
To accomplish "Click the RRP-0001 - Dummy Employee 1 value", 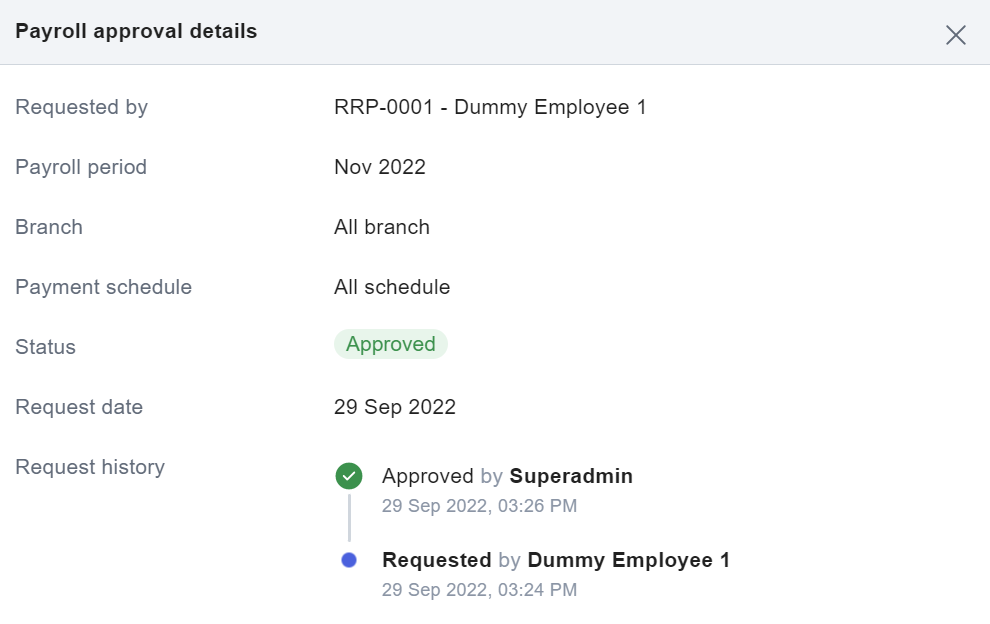I will [490, 107].
